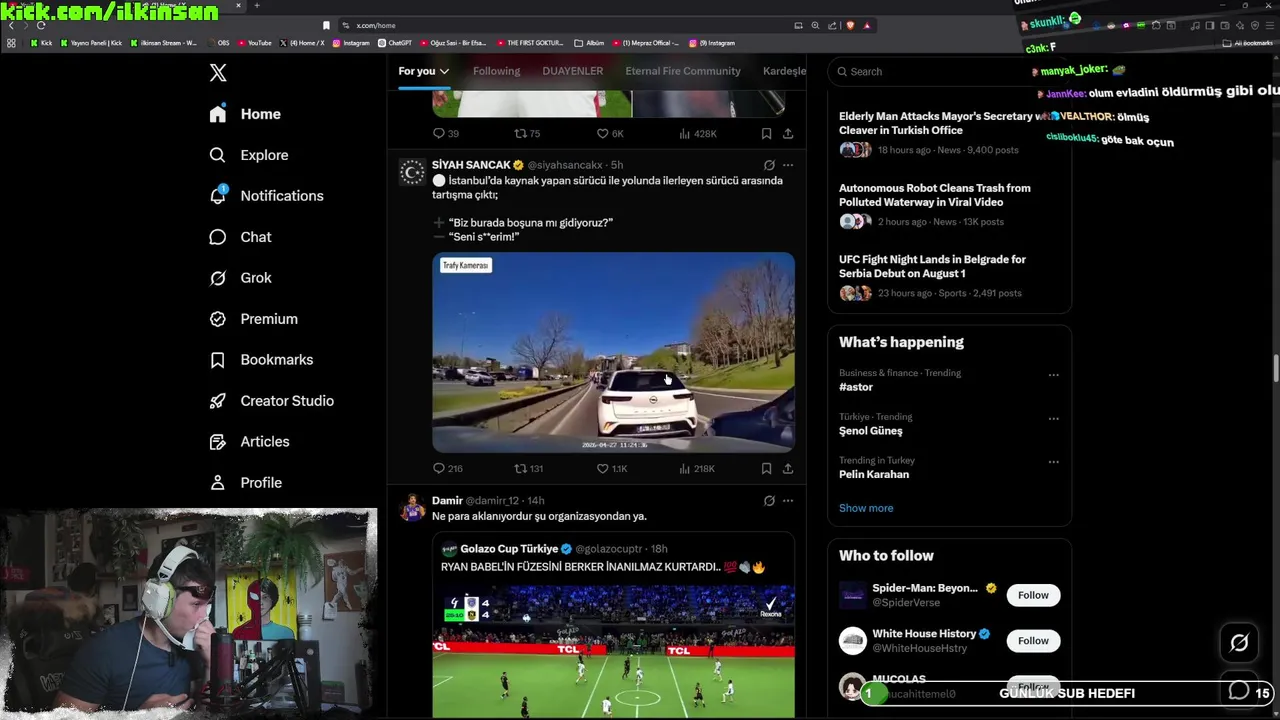Play the Trafy Kamerası traffic video

[x=613, y=352]
